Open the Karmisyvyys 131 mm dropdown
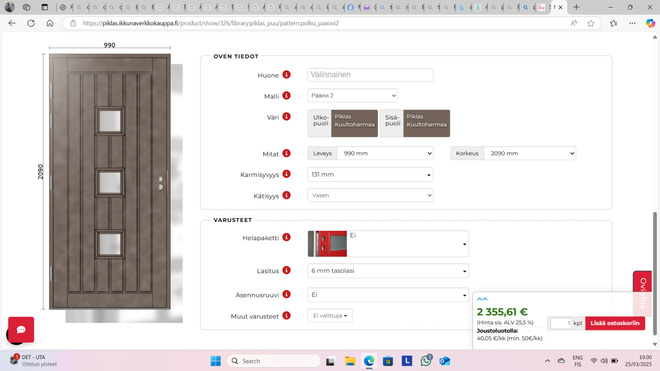The width and height of the screenshot is (660, 371). [x=370, y=174]
